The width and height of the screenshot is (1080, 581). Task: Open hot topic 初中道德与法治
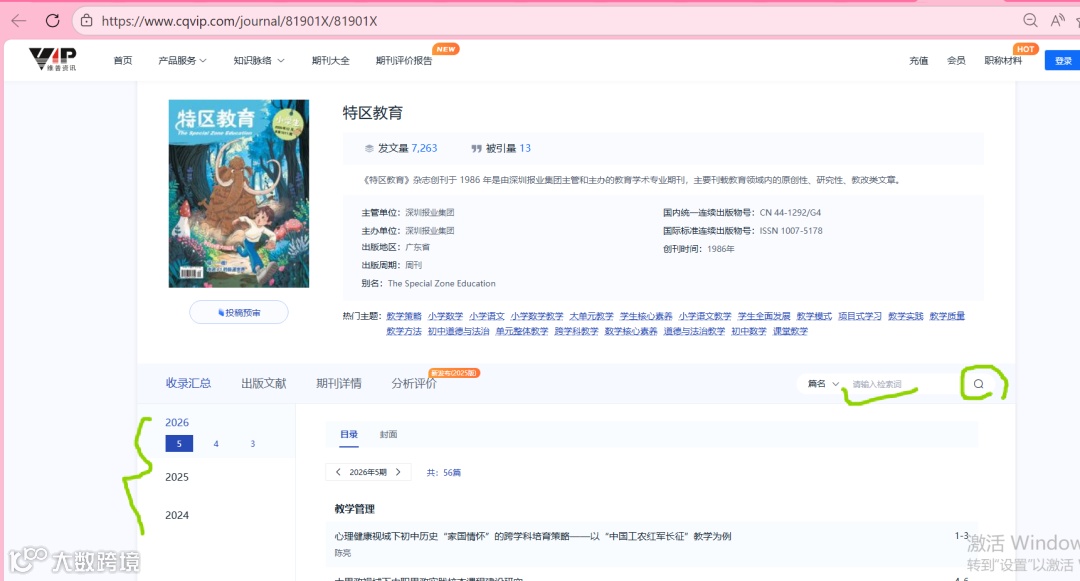click(x=458, y=331)
